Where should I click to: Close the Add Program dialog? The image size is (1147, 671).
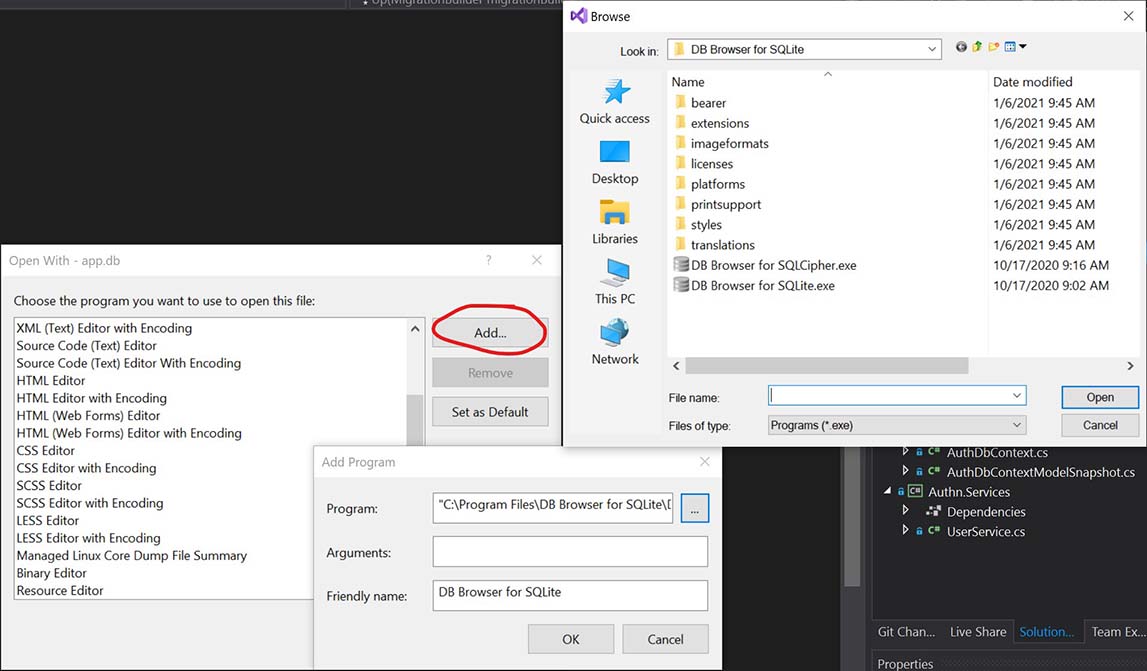click(x=704, y=462)
